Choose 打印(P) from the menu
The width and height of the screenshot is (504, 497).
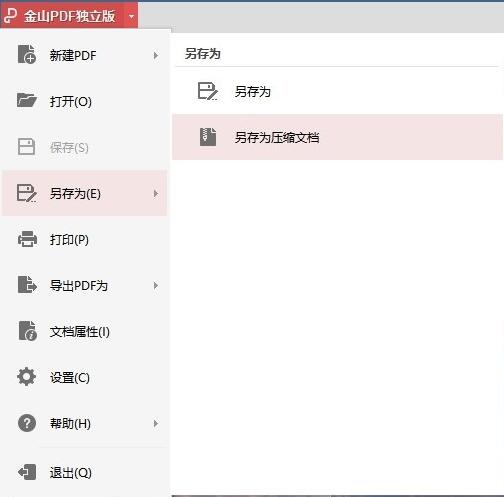click(85, 239)
